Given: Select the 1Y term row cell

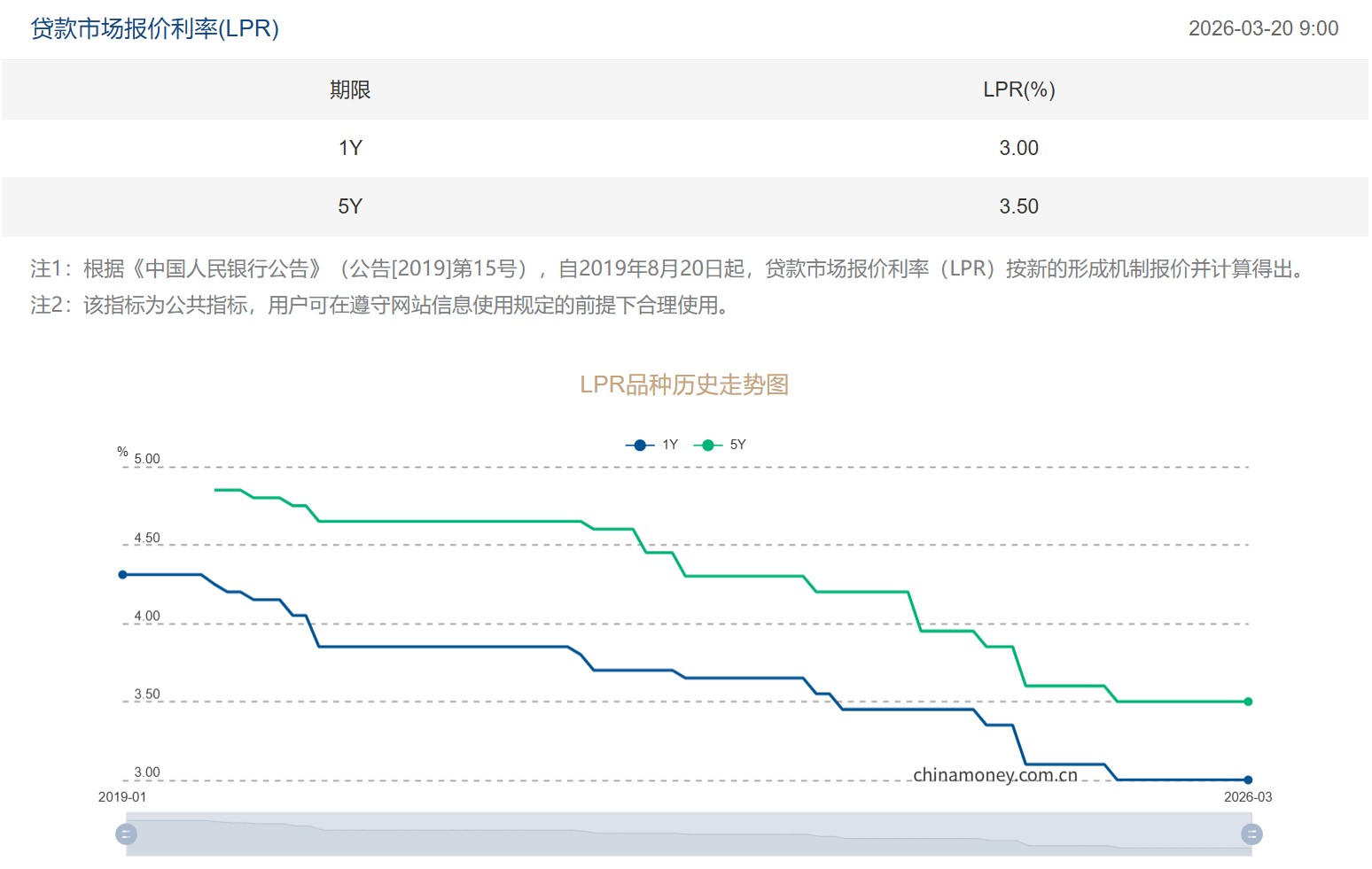Looking at the screenshot, I should click(x=350, y=148).
